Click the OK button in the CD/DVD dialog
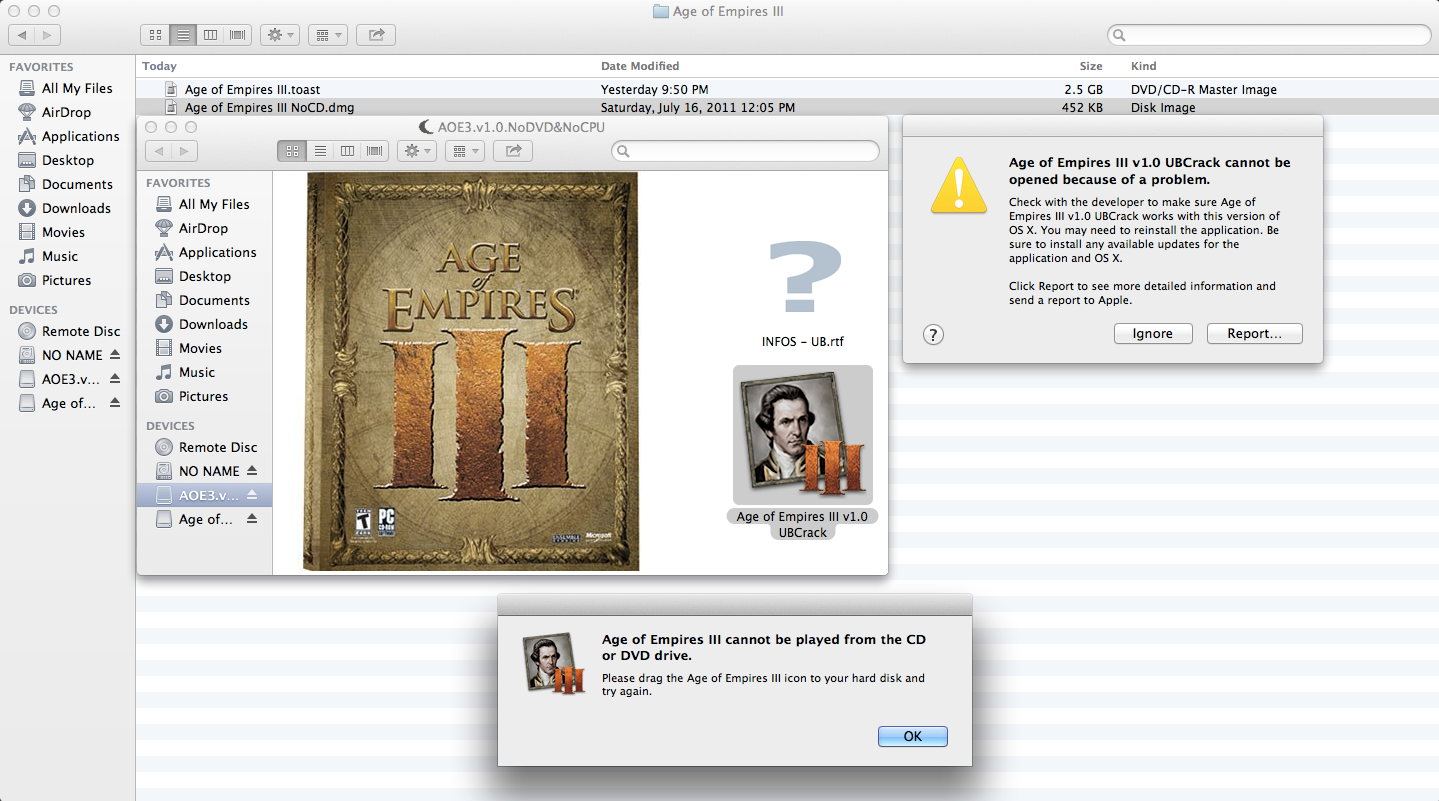Screen dimensions: 1439x801 click(912, 736)
